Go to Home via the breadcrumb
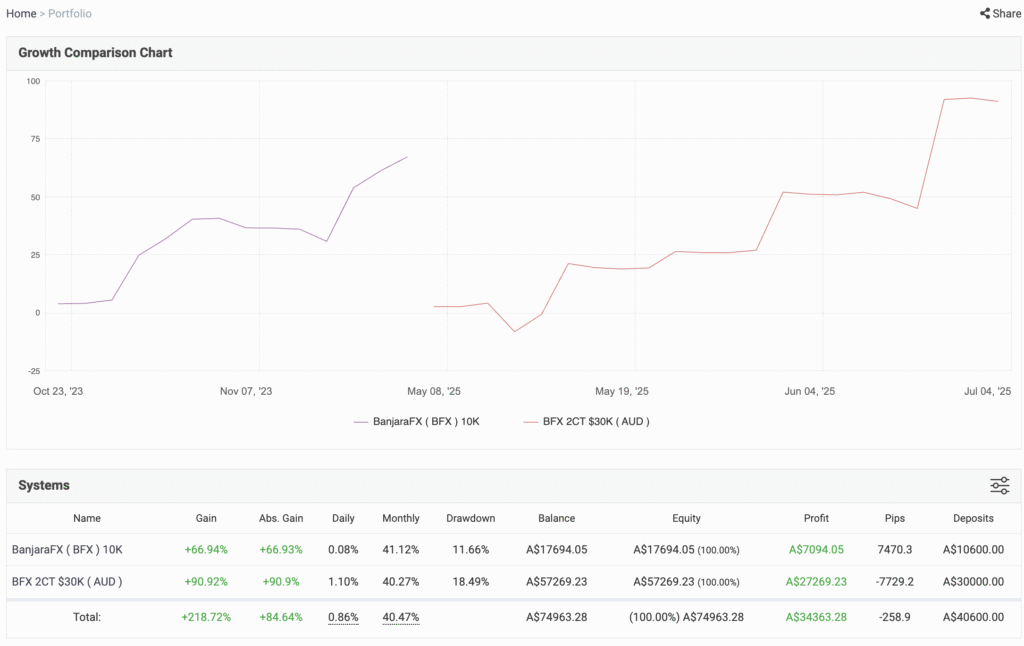The image size is (1024, 646). (21, 14)
